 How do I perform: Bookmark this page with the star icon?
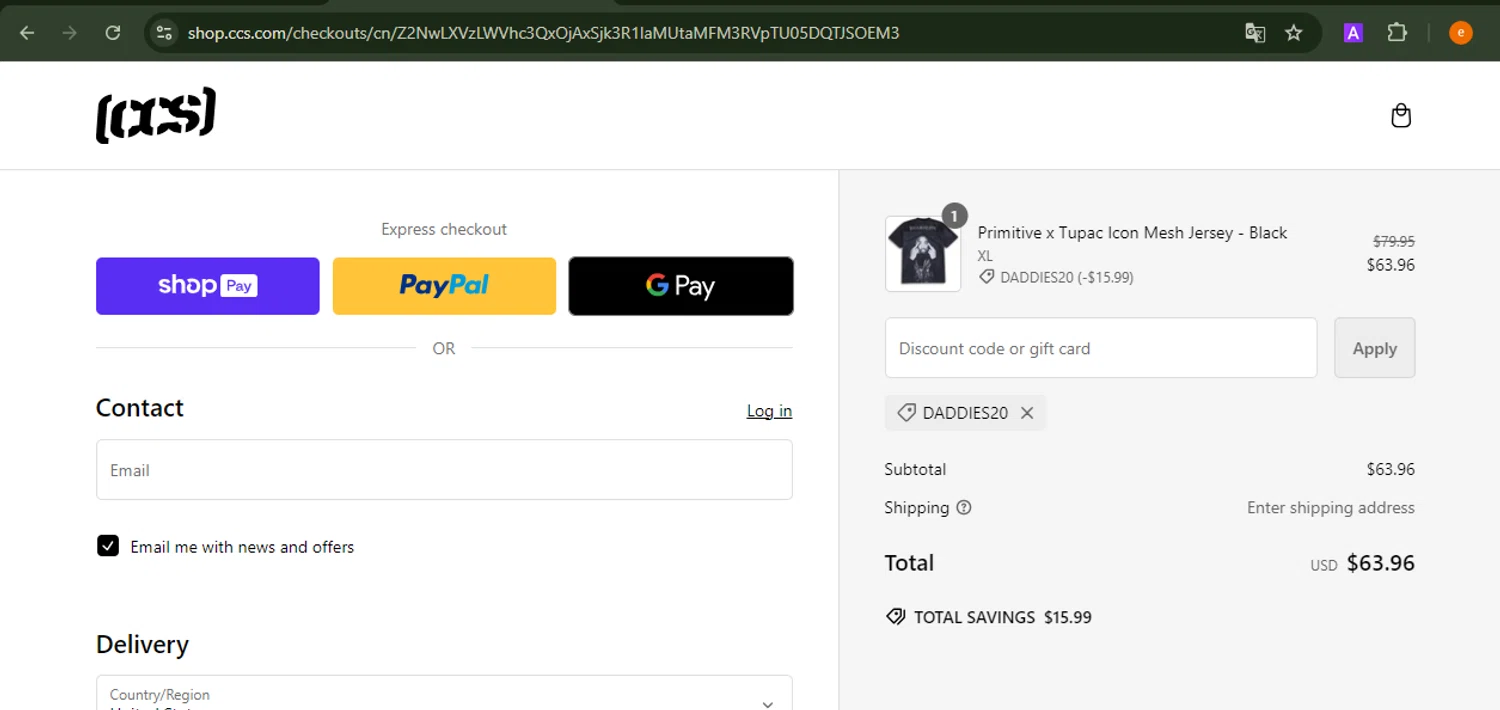(x=1294, y=33)
